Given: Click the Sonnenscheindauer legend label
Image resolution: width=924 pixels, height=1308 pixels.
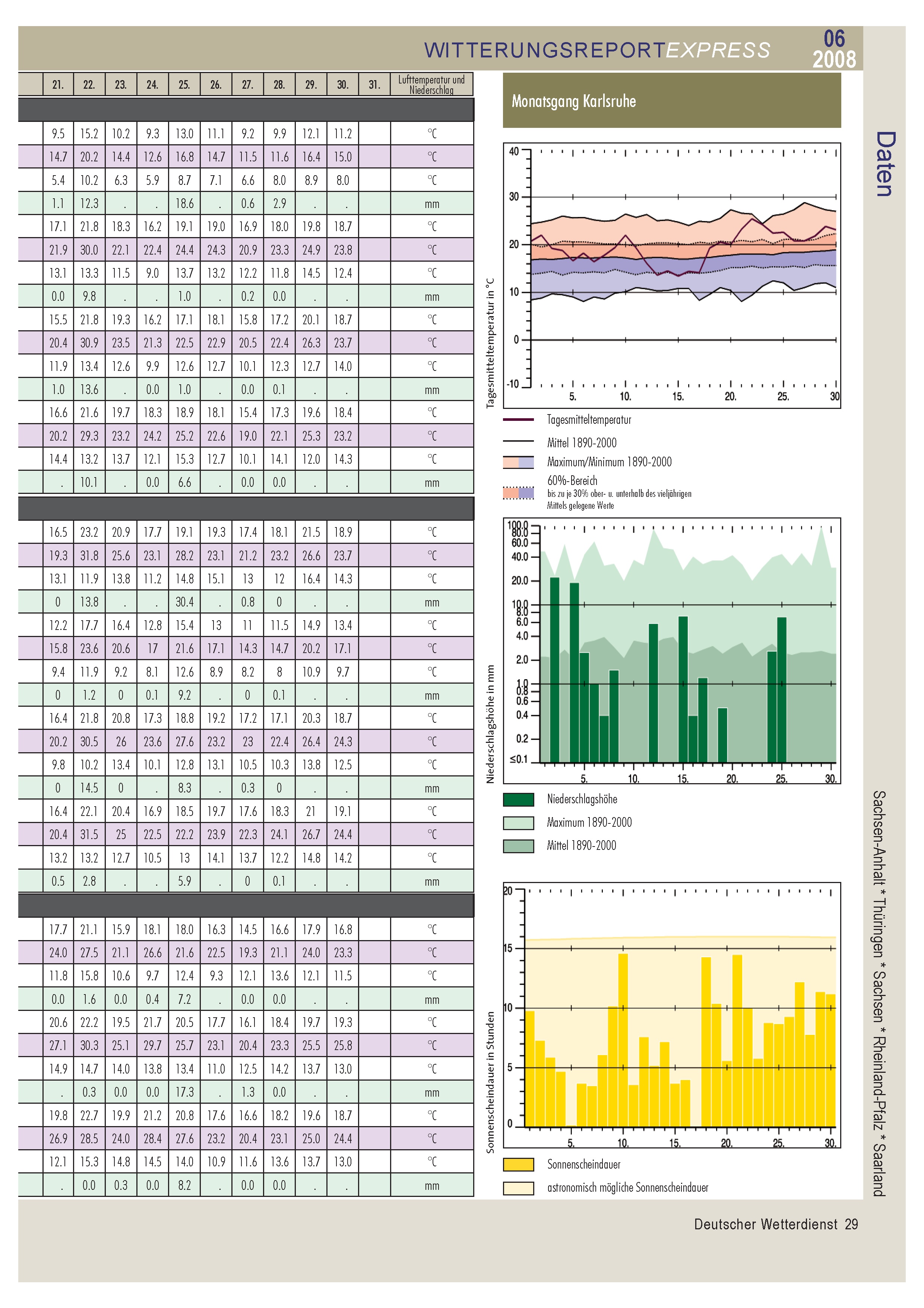Looking at the screenshot, I should pos(583,1164).
